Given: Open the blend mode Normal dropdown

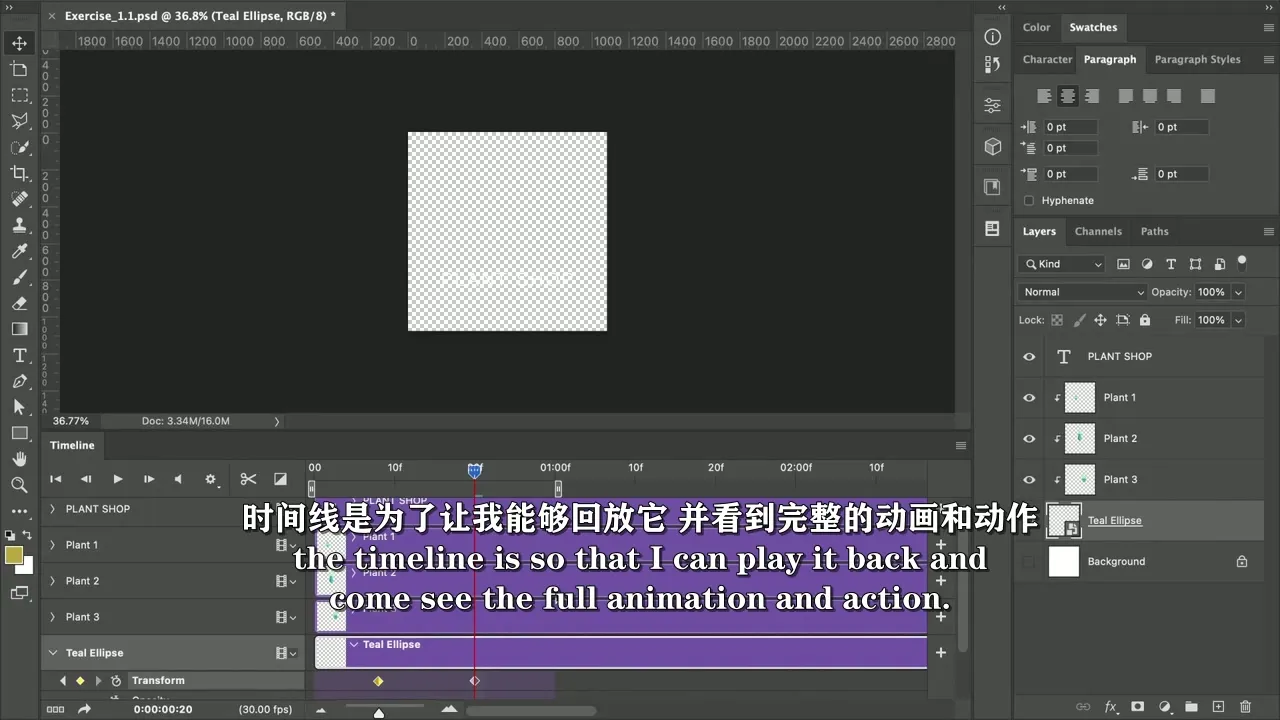Looking at the screenshot, I should (x=1083, y=292).
